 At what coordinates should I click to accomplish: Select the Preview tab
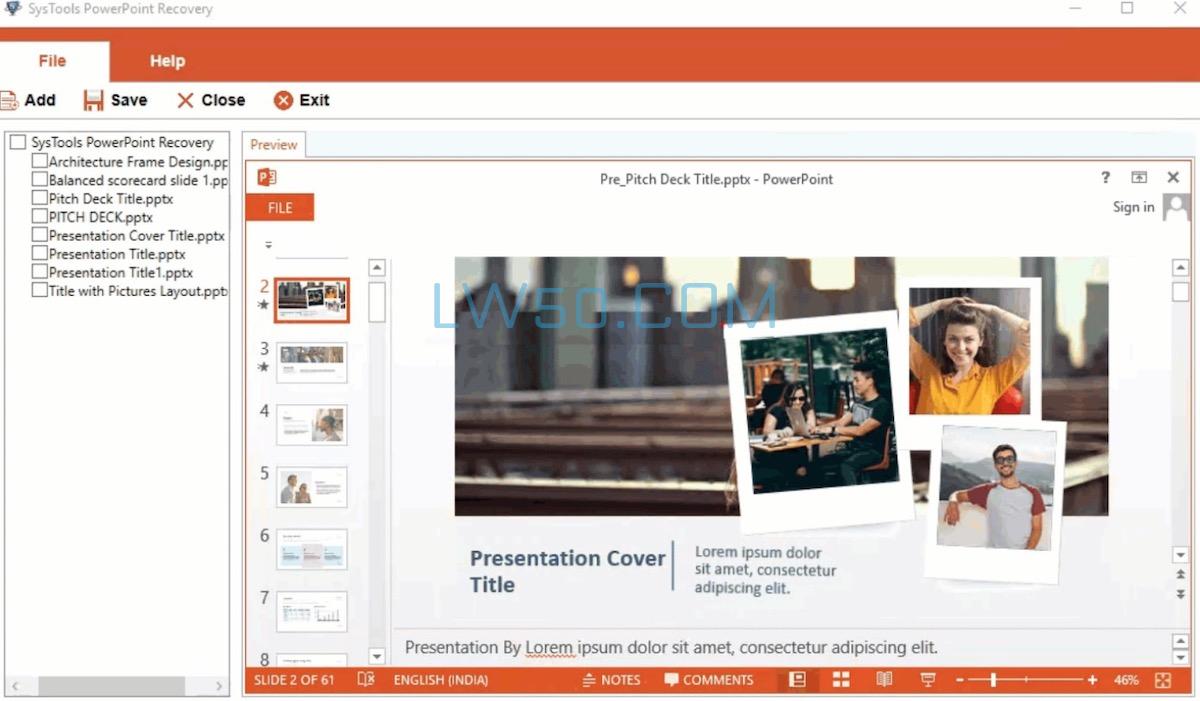273,144
